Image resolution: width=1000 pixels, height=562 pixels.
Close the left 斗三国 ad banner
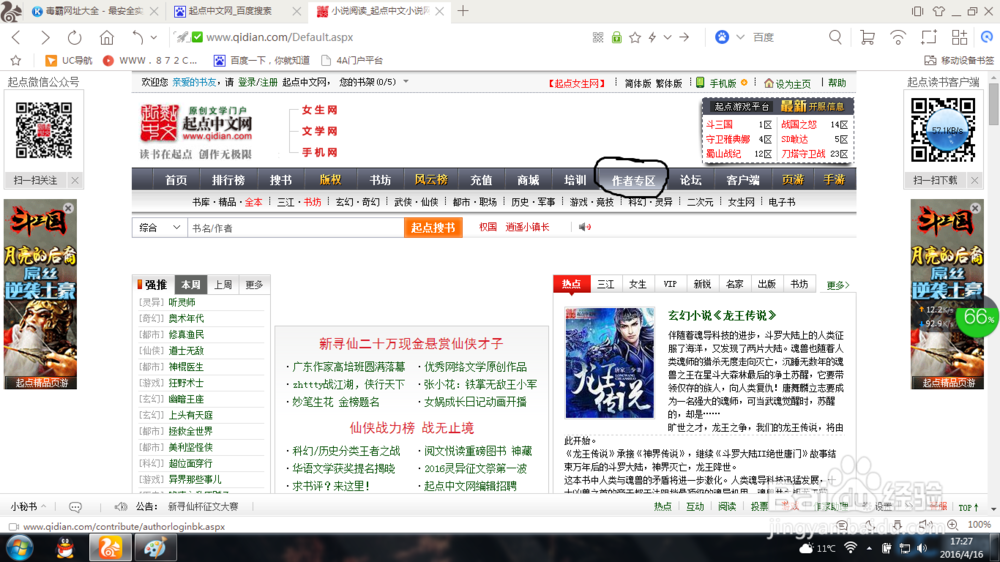coord(68,208)
